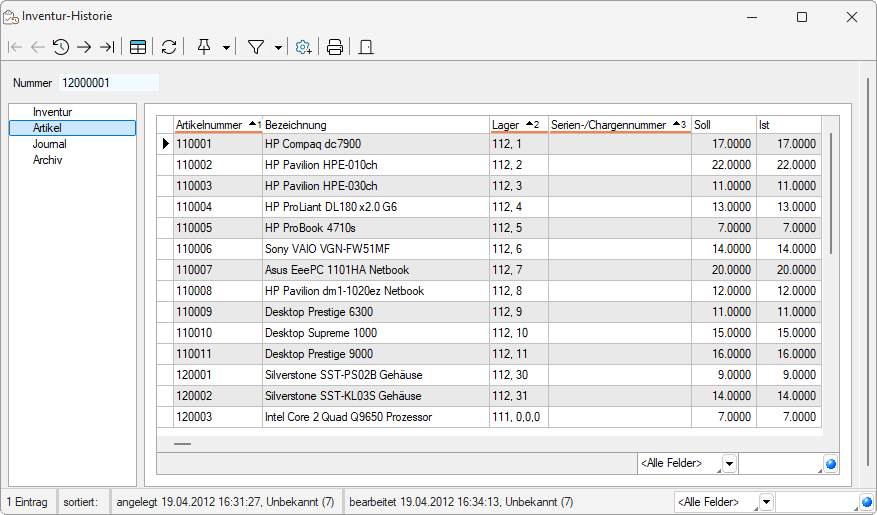Open the Journal section
Screen dimensions: 877x515
(x=49, y=144)
